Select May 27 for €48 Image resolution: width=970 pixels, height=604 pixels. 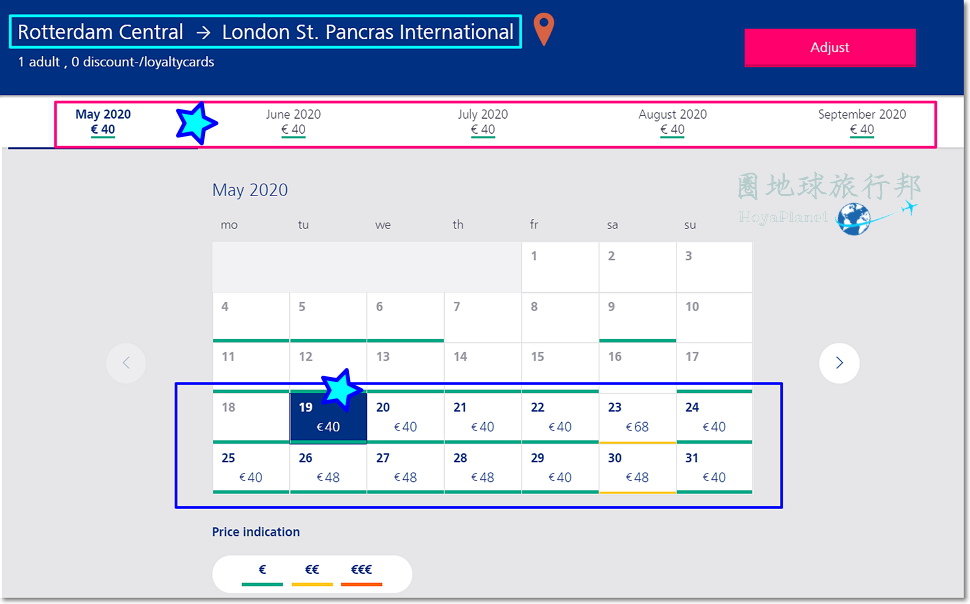405,469
